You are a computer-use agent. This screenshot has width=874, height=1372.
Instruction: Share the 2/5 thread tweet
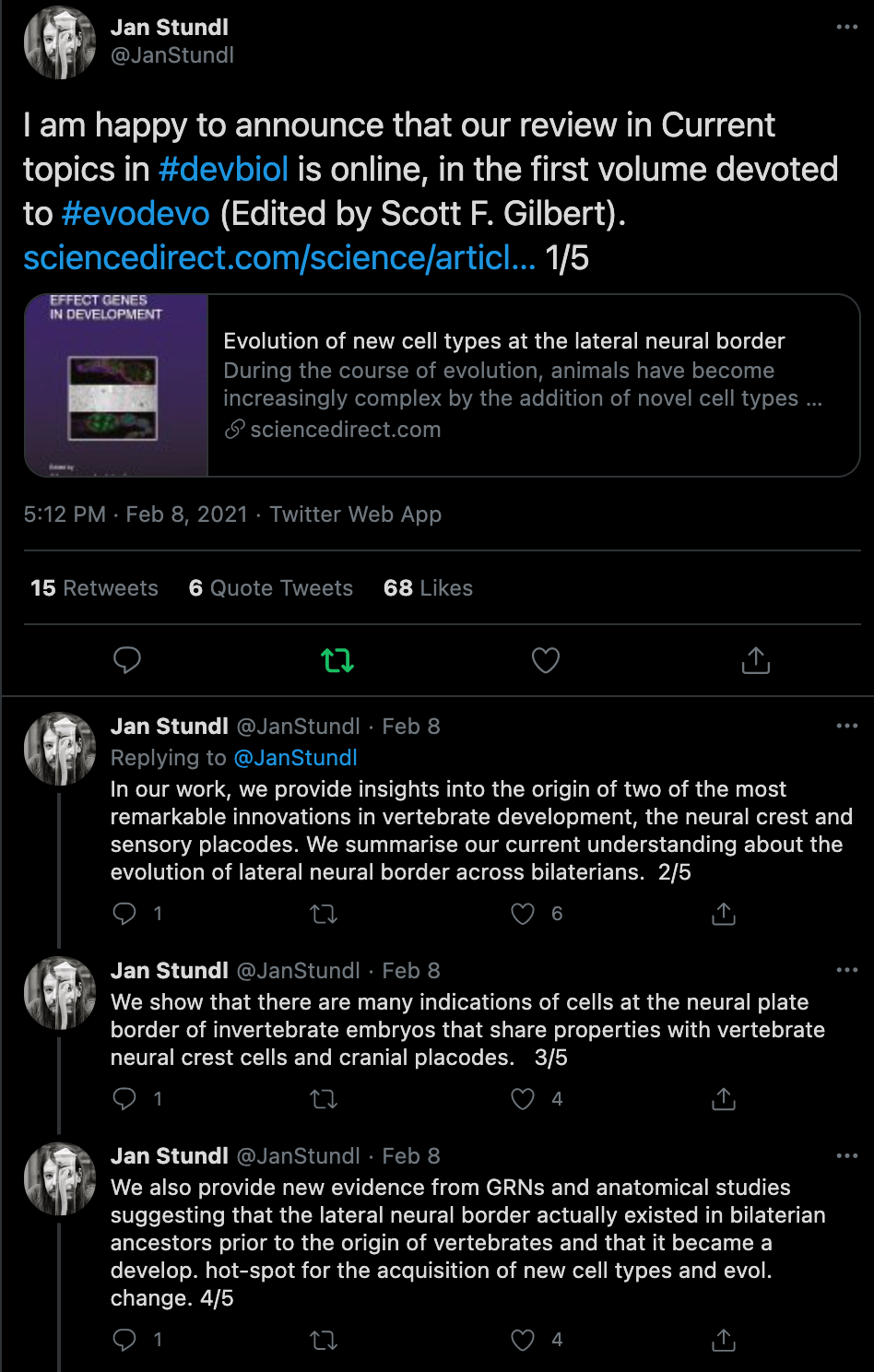point(724,914)
